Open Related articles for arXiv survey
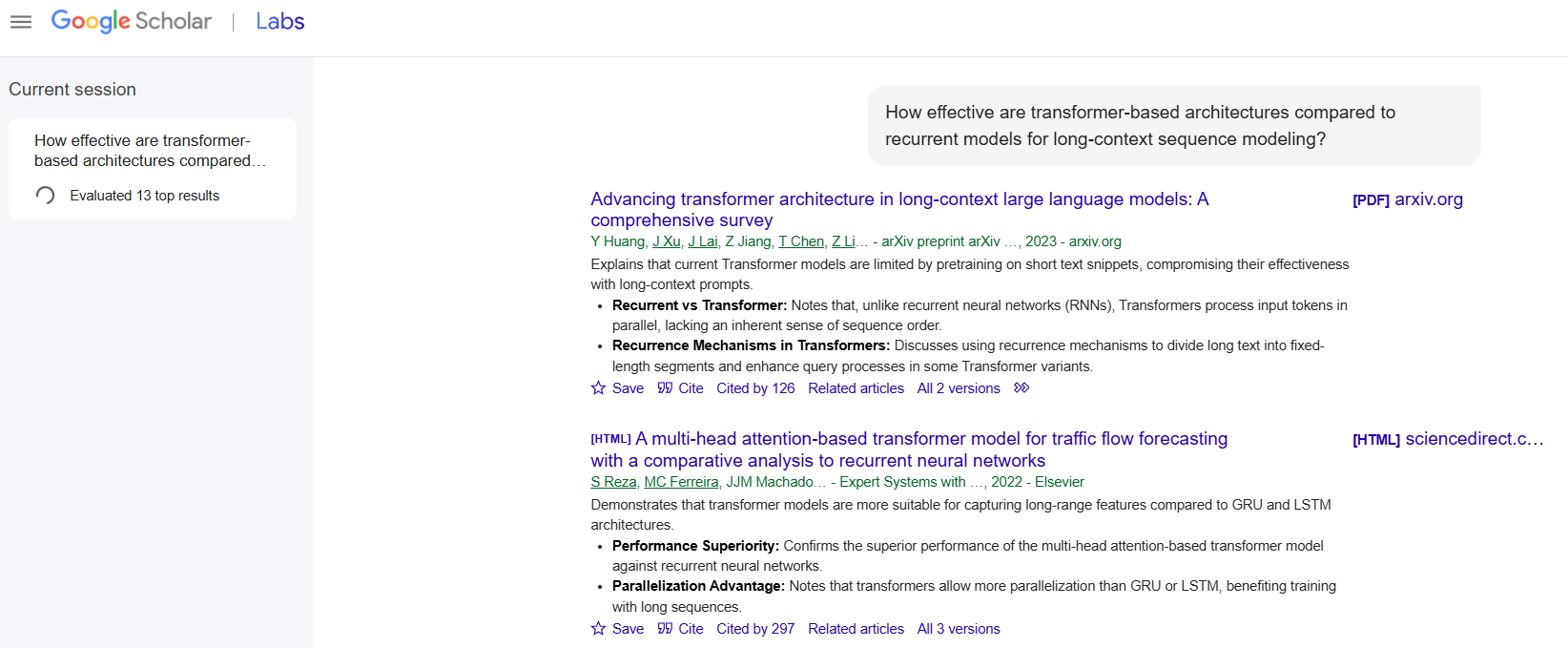1568x648 pixels. tap(856, 388)
